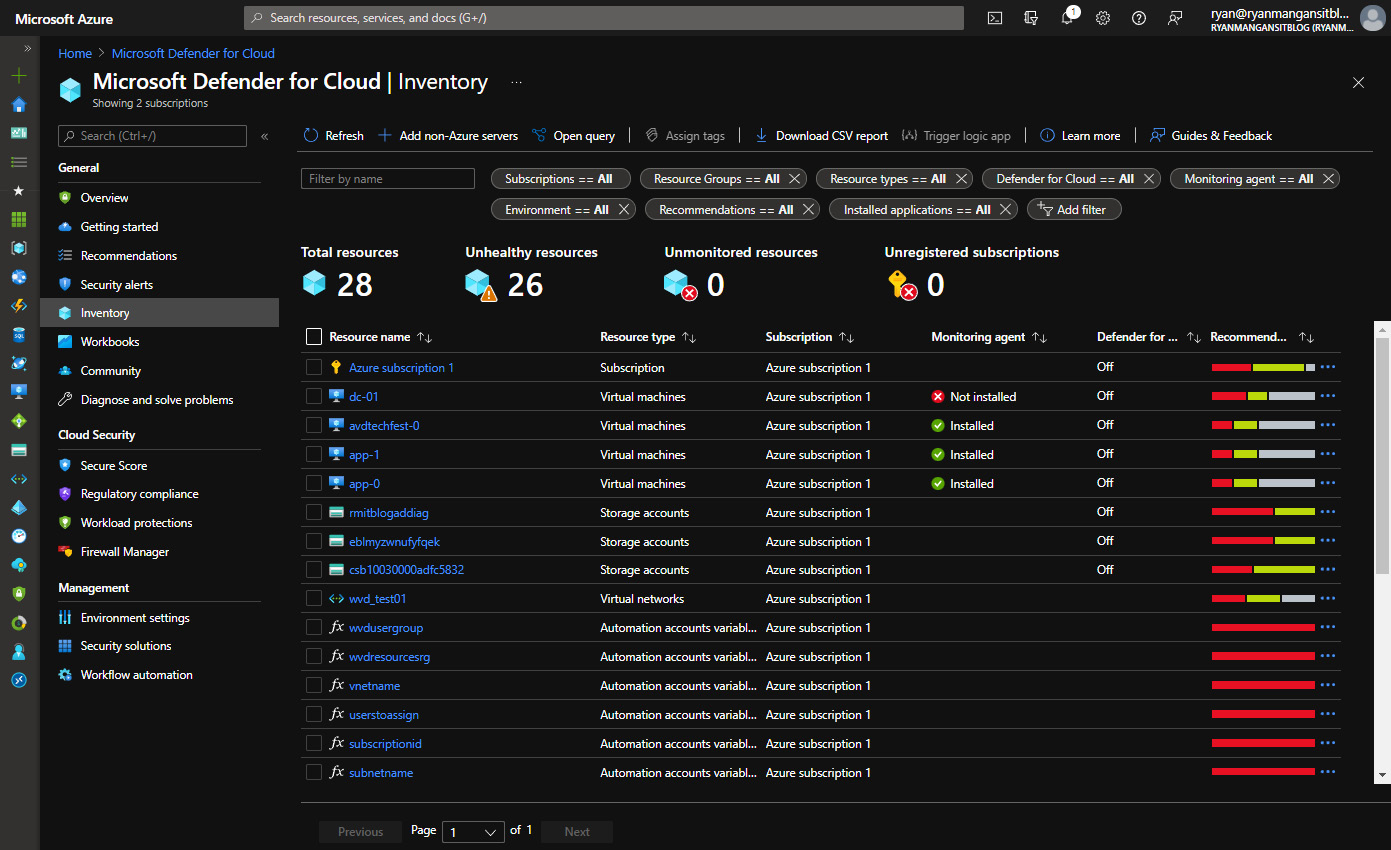The width and height of the screenshot is (1391, 850).
Task: Open Guides & Feedback
Action: (x=1211, y=135)
